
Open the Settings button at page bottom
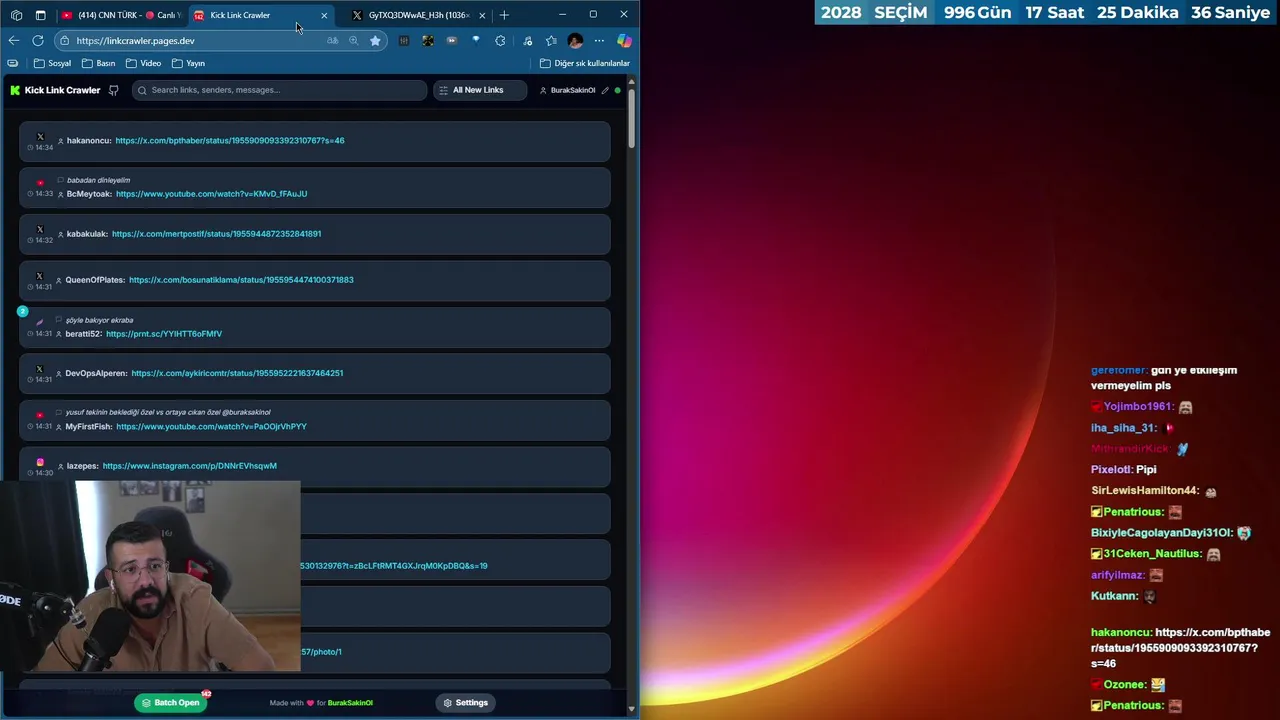click(466, 703)
